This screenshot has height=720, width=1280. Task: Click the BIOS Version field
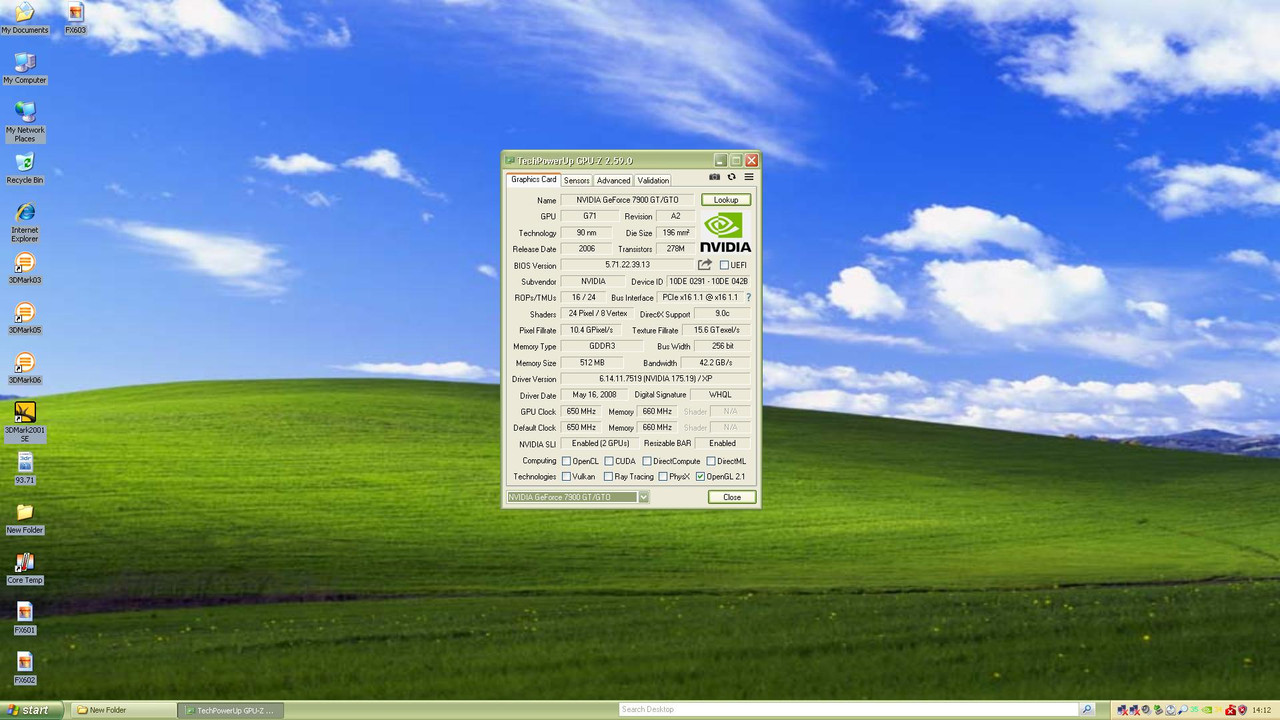(x=628, y=265)
